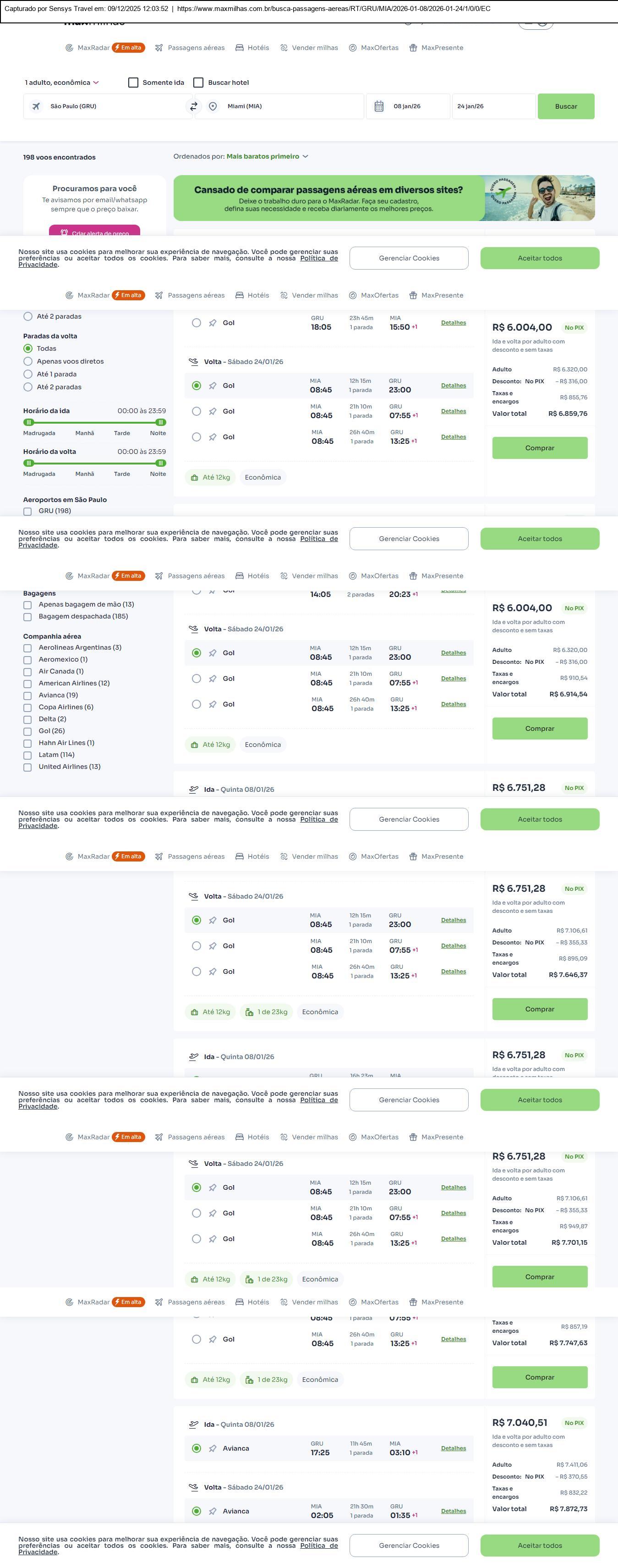Screen dimensions: 618x1568
Task: Click the bell icon on the price alert button
Action: click(64, 232)
